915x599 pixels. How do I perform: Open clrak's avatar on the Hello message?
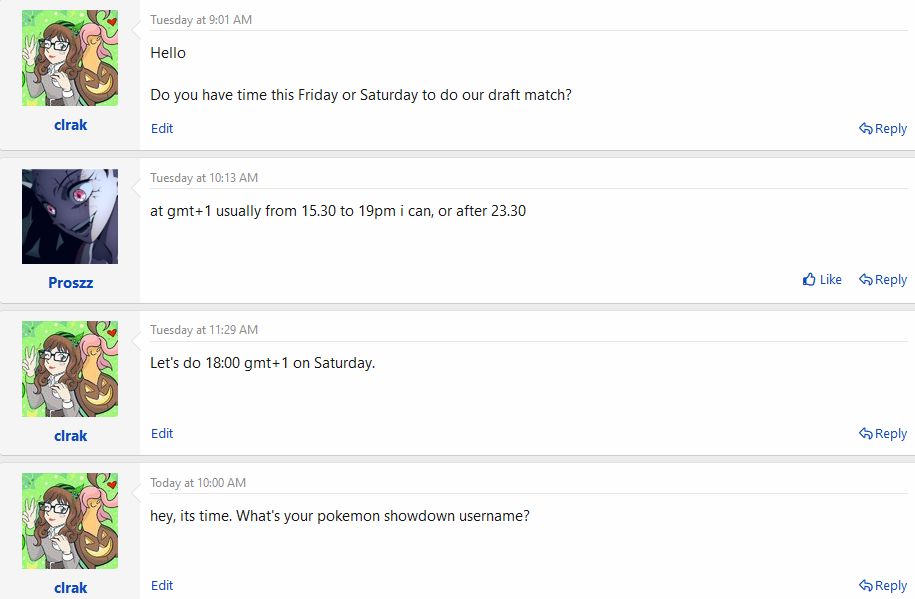tap(70, 58)
